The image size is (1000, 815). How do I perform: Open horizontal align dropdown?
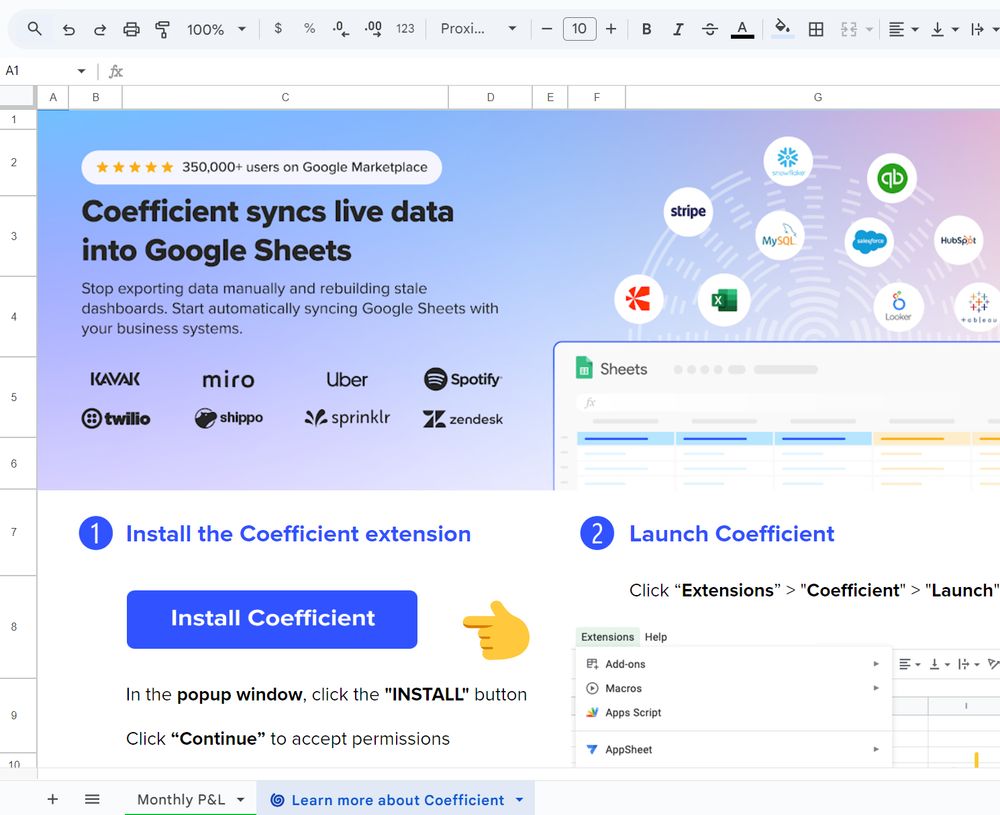(x=903, y=29)
